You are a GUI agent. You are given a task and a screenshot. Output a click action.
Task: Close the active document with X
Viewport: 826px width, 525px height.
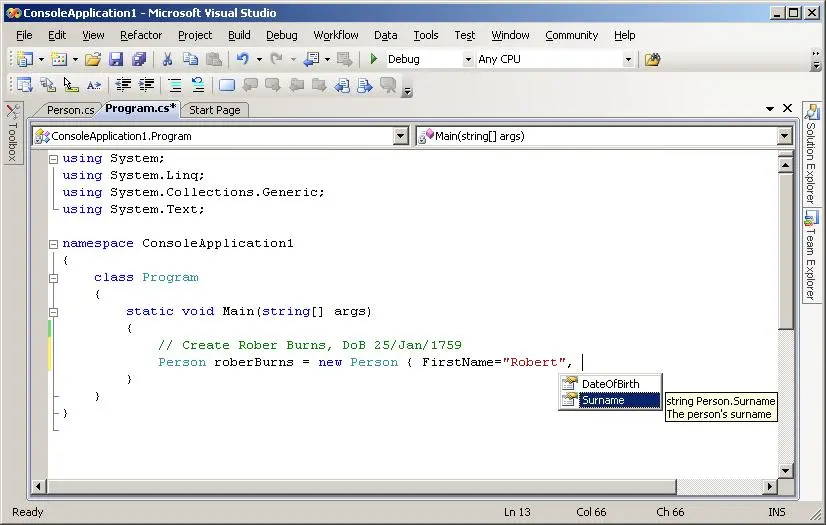(788, 108)
